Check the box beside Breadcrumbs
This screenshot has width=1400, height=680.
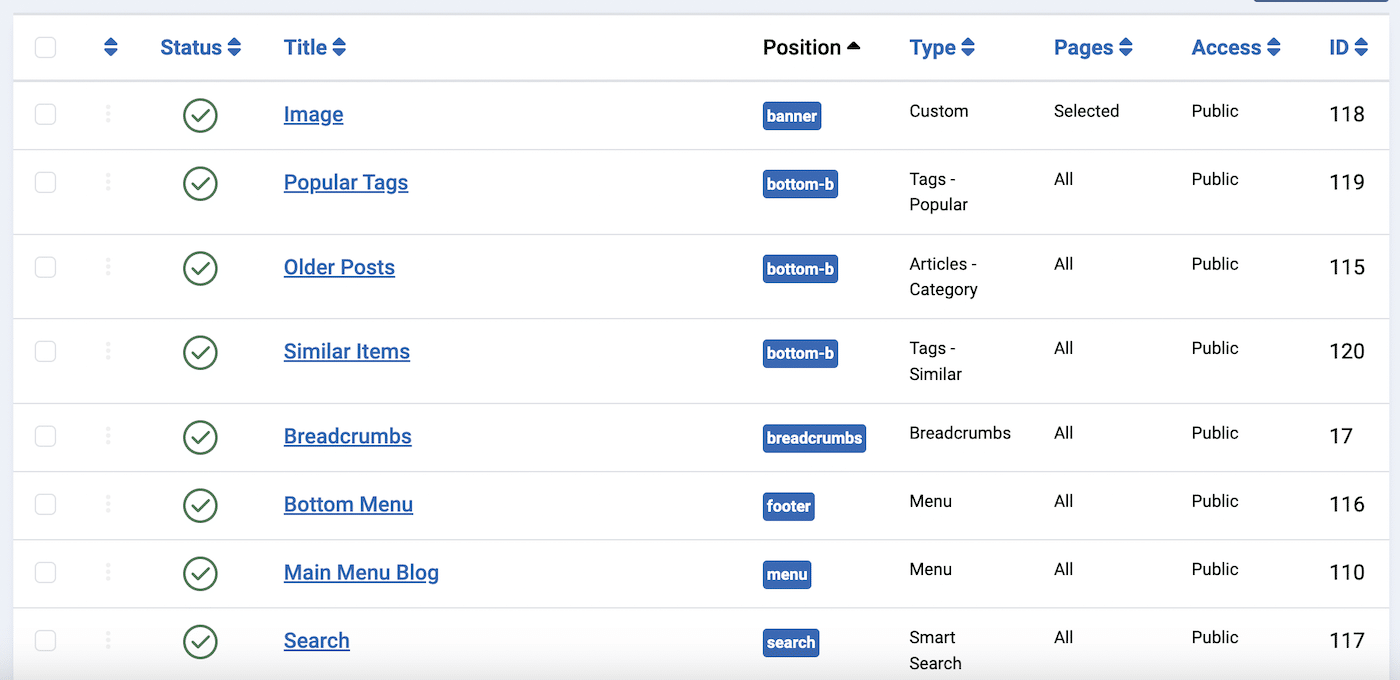pos(45,437)
